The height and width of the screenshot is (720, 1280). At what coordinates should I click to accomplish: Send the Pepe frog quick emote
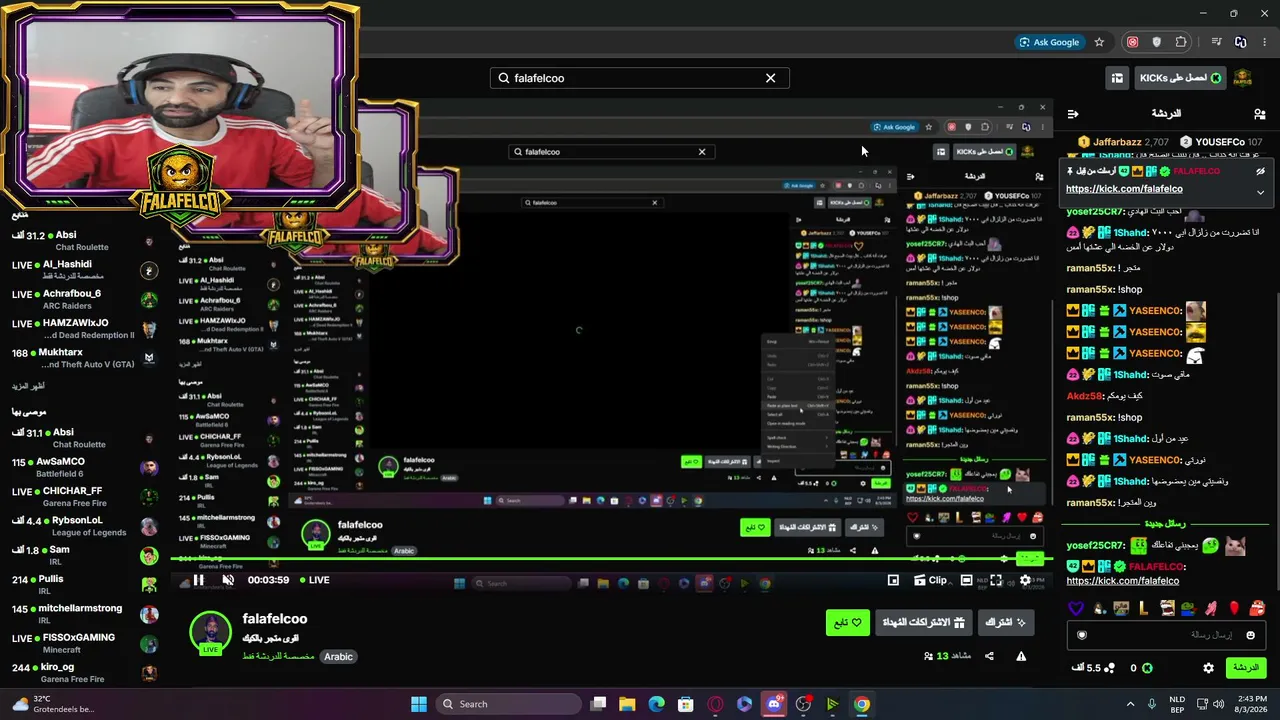click(1189, 608)
